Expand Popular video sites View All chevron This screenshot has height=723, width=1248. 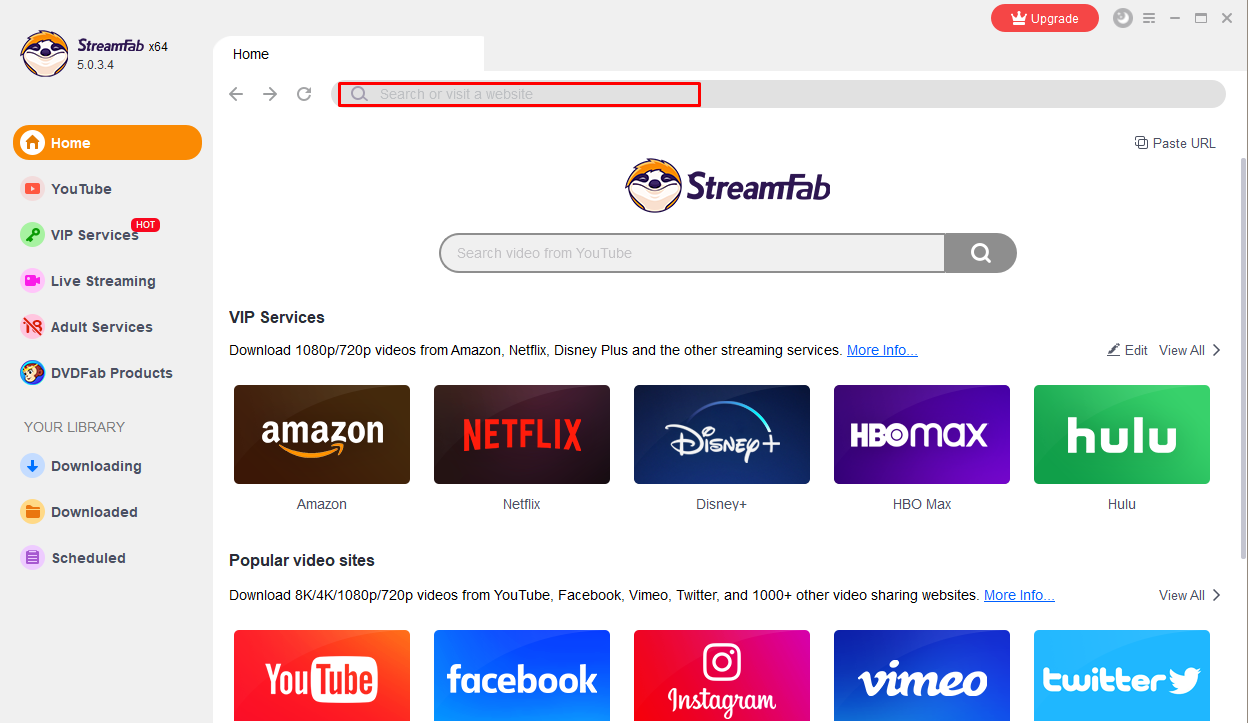1217,595
